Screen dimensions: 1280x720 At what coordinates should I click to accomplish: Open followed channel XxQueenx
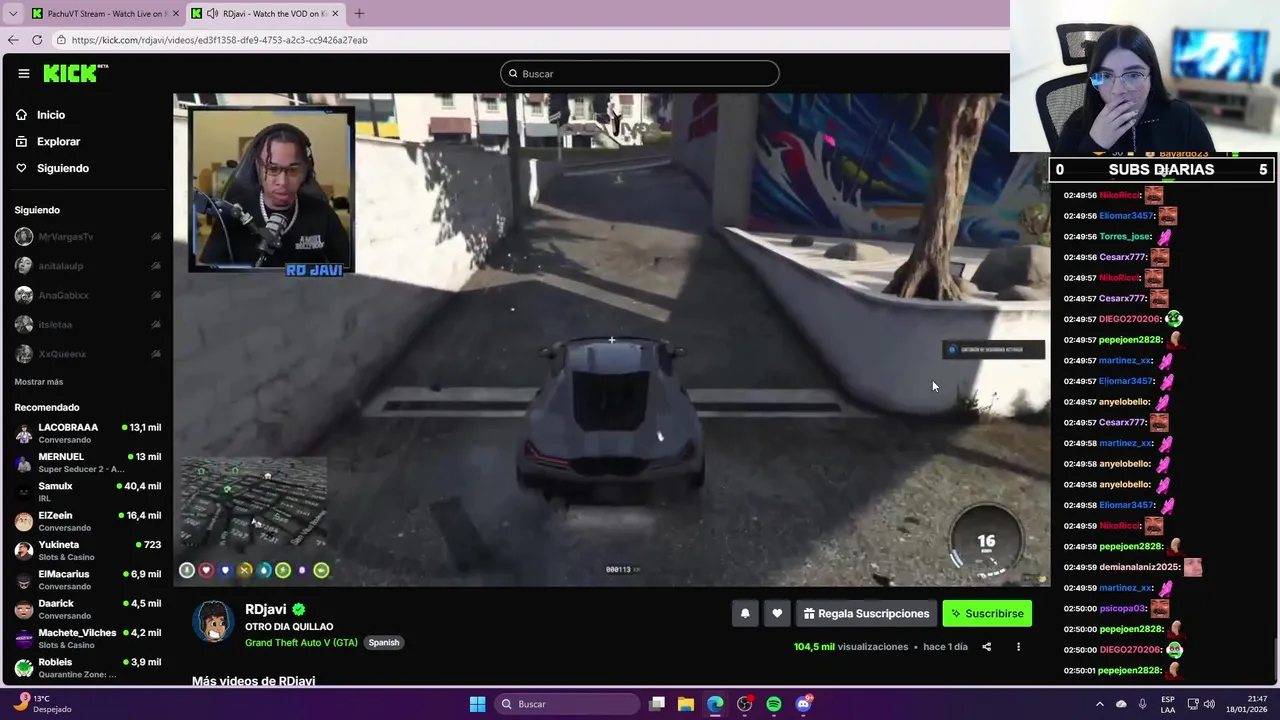tap(87, 354)
